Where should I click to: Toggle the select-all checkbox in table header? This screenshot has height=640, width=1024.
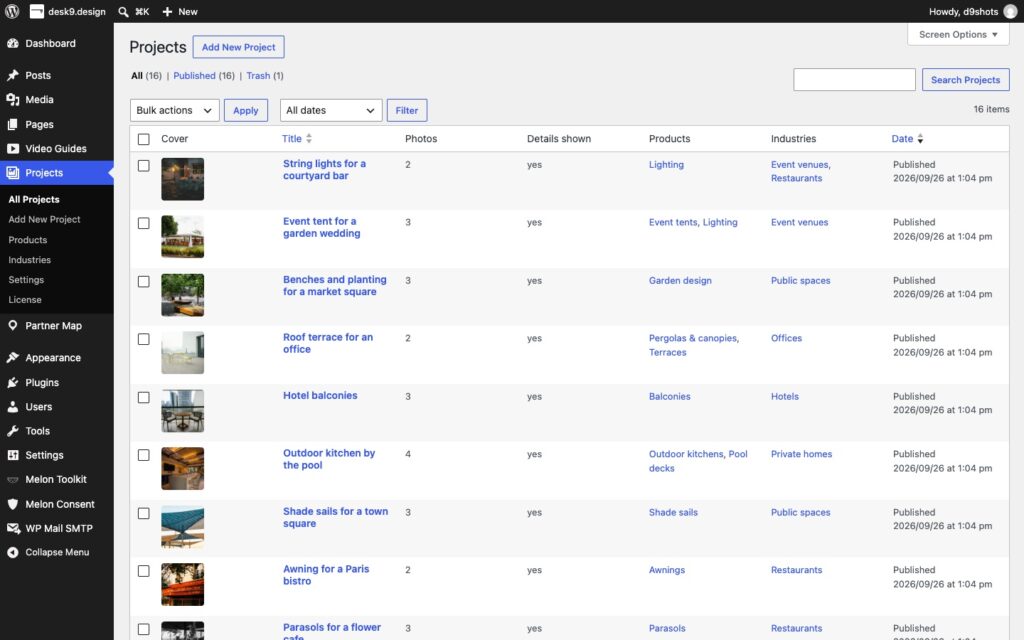point(144,139)
